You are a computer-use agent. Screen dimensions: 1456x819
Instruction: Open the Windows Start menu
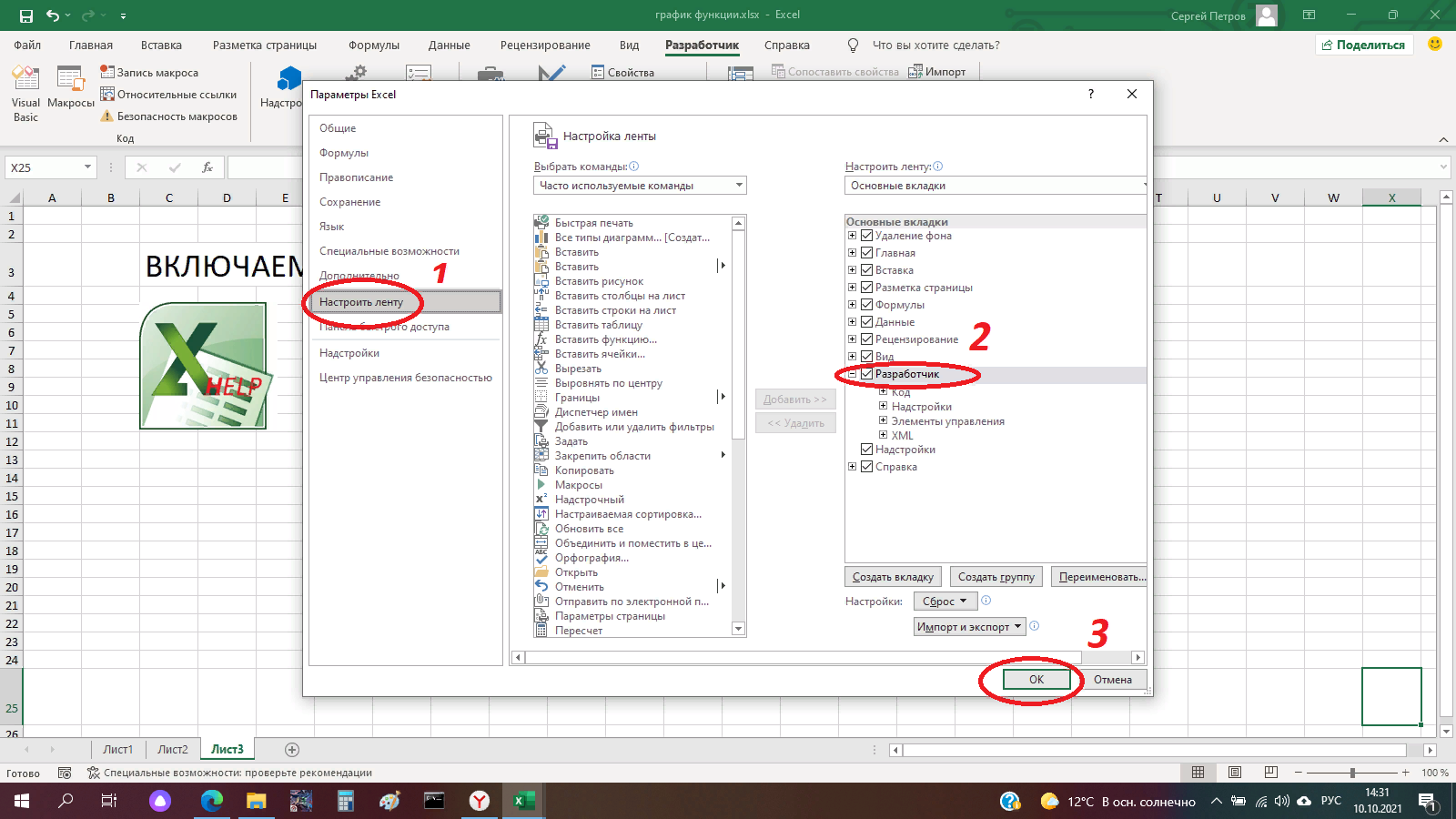(22, 801)
